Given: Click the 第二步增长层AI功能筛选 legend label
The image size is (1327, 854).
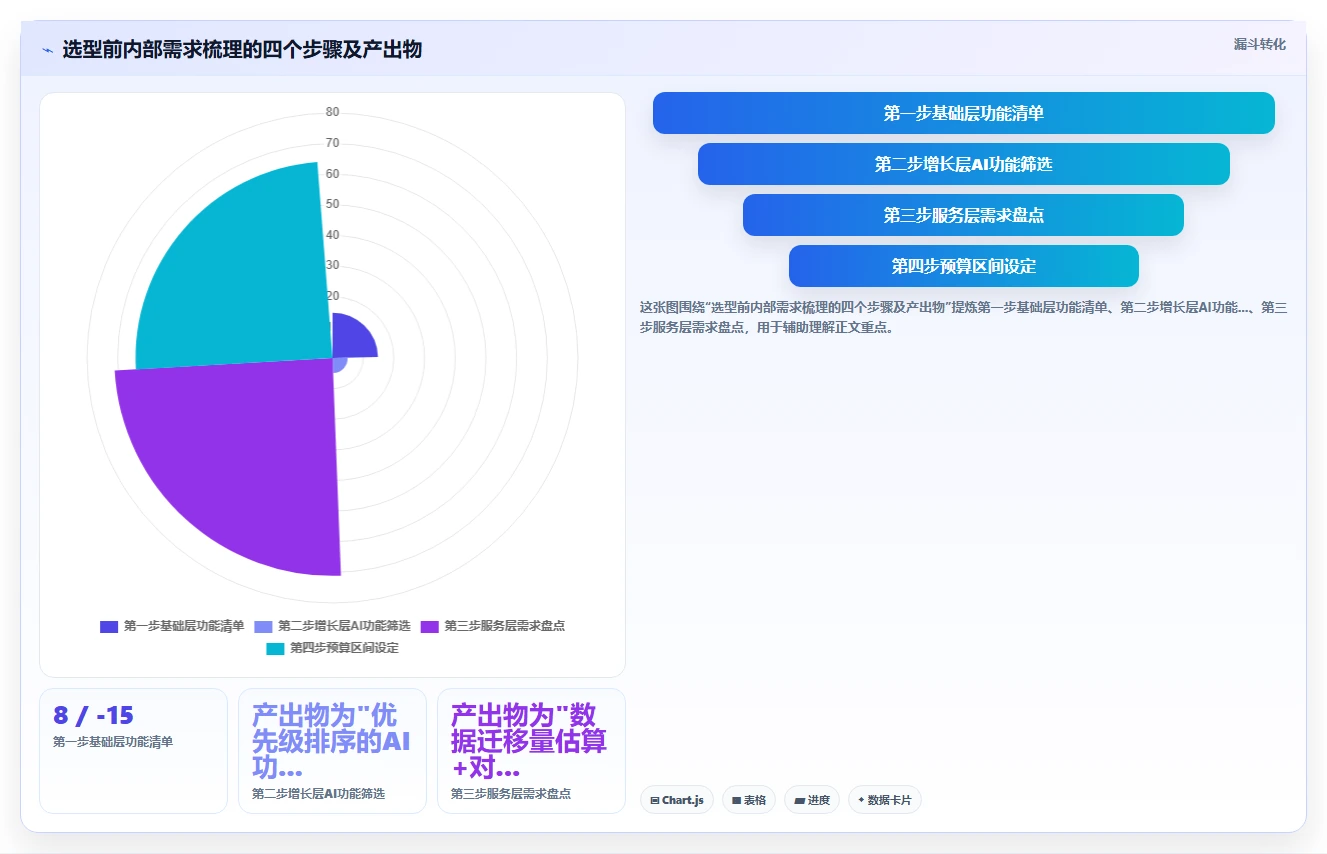Looking at the screenshot, I should coord(344,626).
